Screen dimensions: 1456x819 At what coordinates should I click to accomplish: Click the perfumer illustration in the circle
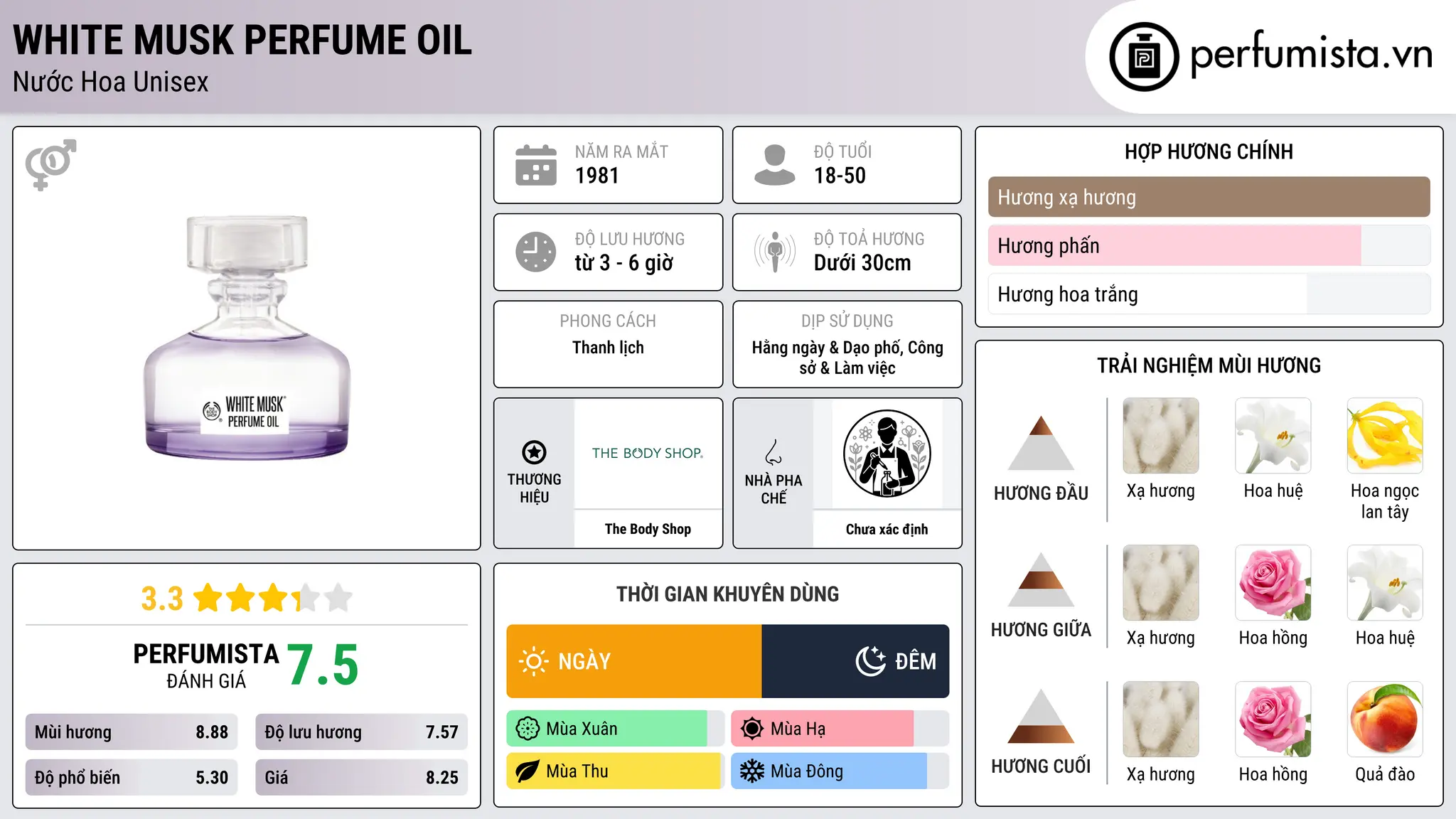pyautogui.click(x=887, y=454)
